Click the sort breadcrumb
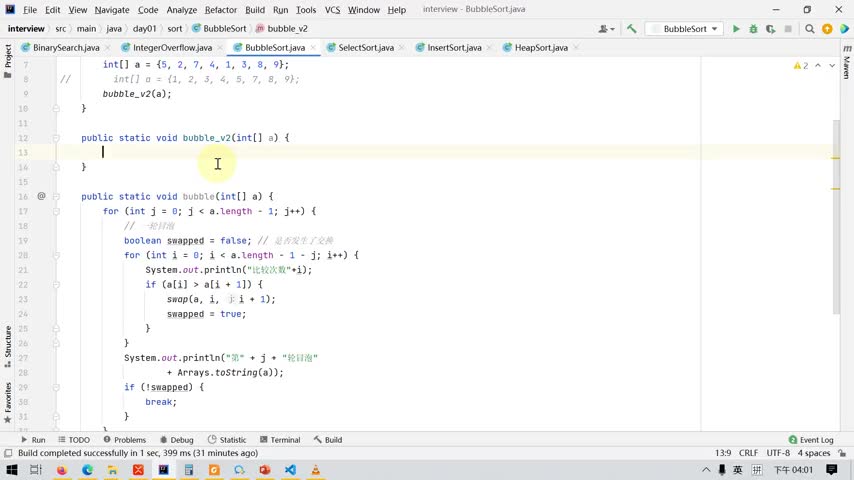The image size is (854, 480). 175,29
